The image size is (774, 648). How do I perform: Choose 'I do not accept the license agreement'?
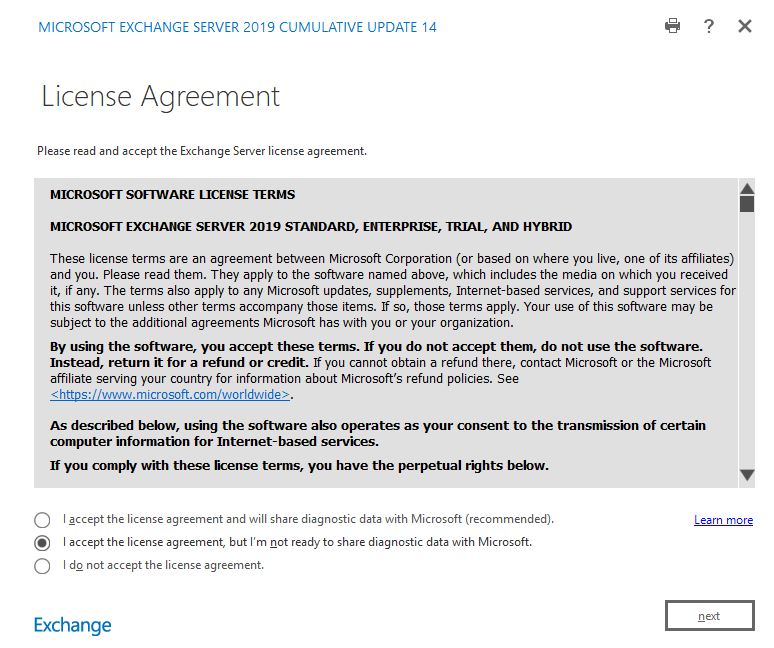pos(42,566)
